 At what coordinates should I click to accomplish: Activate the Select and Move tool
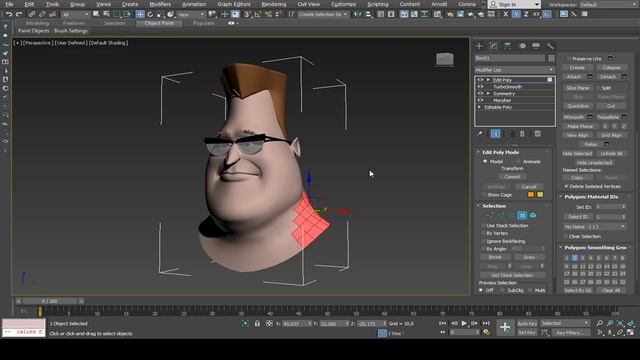pos(140,14)
